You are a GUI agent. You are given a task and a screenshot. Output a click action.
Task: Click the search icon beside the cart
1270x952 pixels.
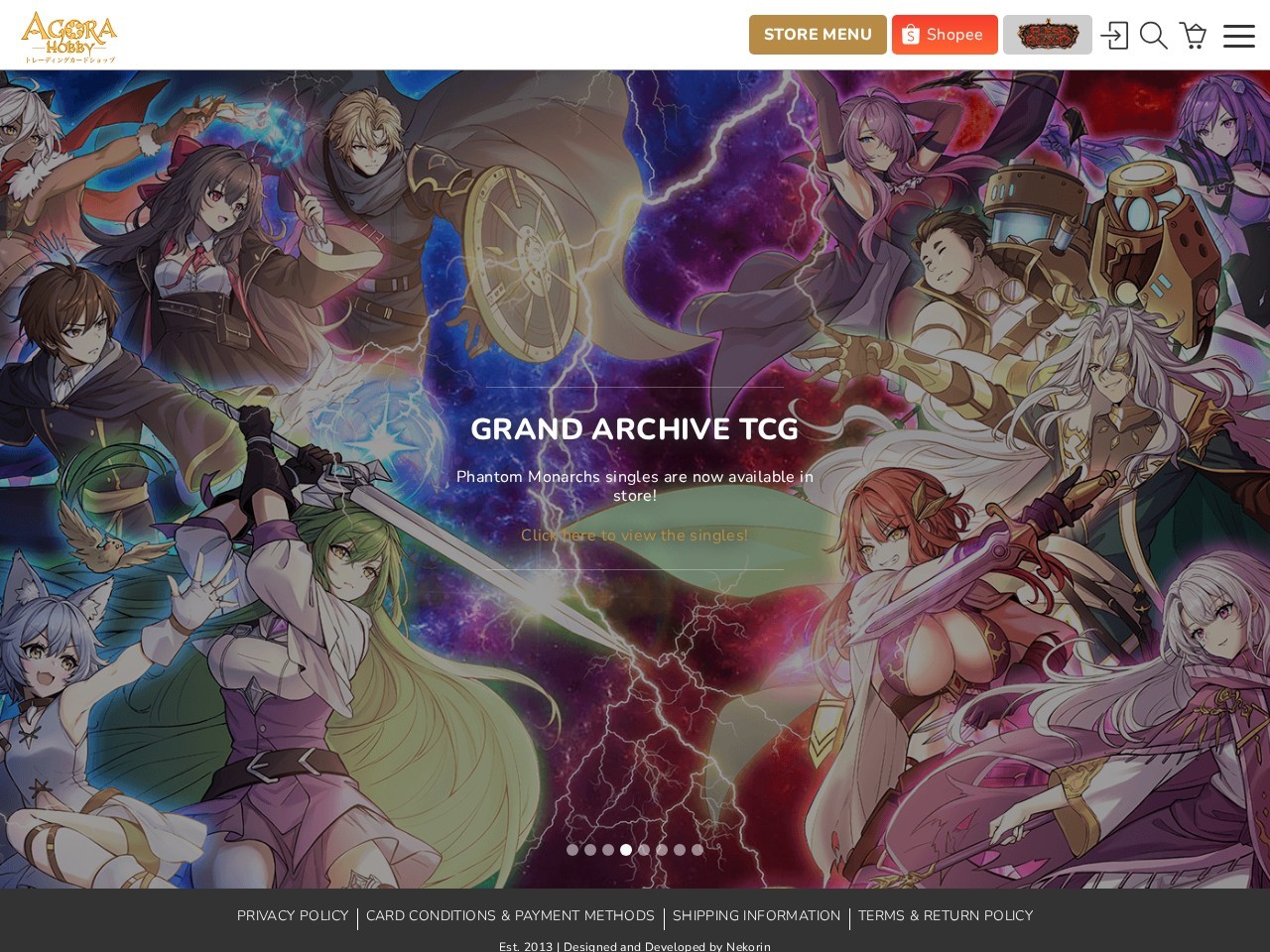1153,35
